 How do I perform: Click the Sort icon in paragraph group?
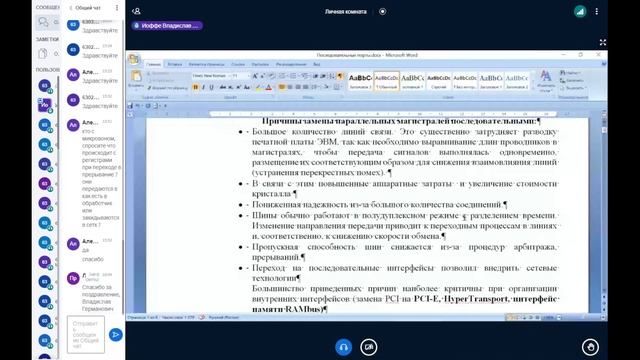331,76
